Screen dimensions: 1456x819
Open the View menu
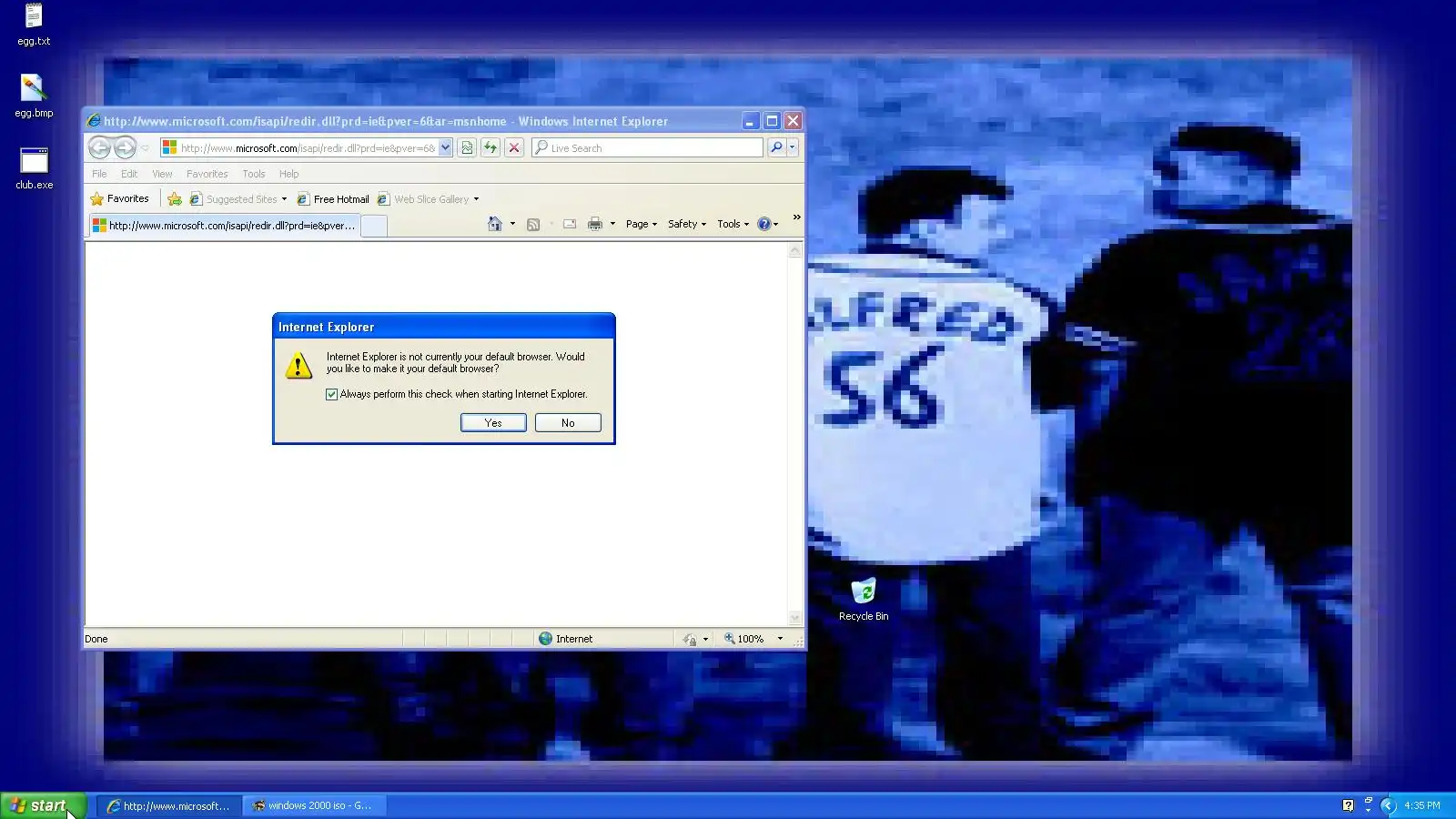click(162, 174)
